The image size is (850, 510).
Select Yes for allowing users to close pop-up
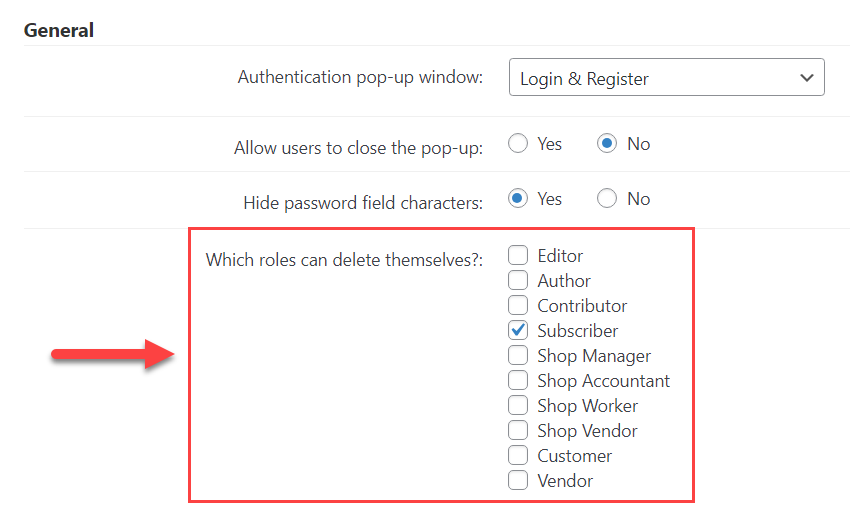[518, 144]
